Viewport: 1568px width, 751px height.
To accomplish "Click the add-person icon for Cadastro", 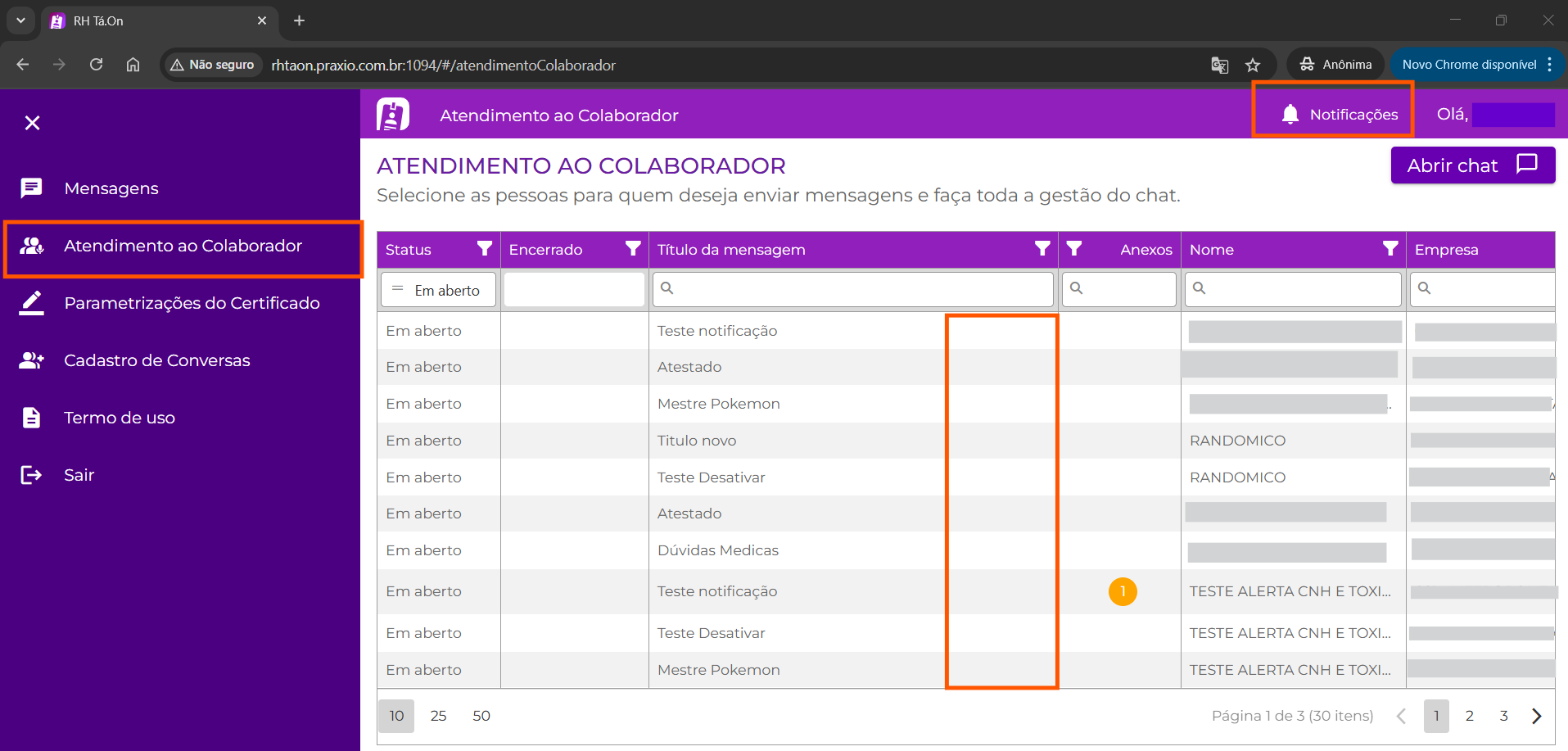I will [31, 360].
